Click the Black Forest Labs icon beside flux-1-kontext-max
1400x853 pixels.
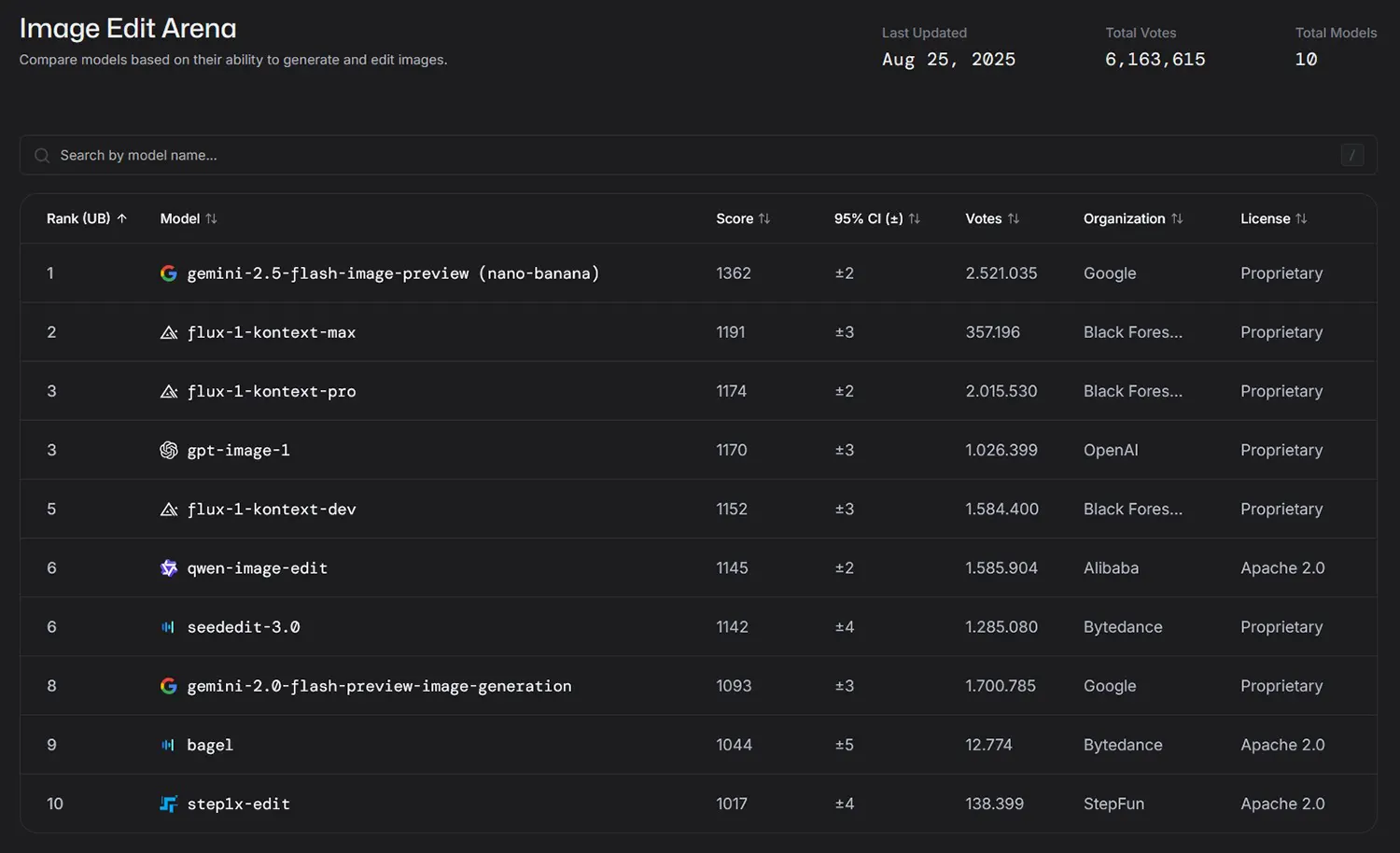168,332
